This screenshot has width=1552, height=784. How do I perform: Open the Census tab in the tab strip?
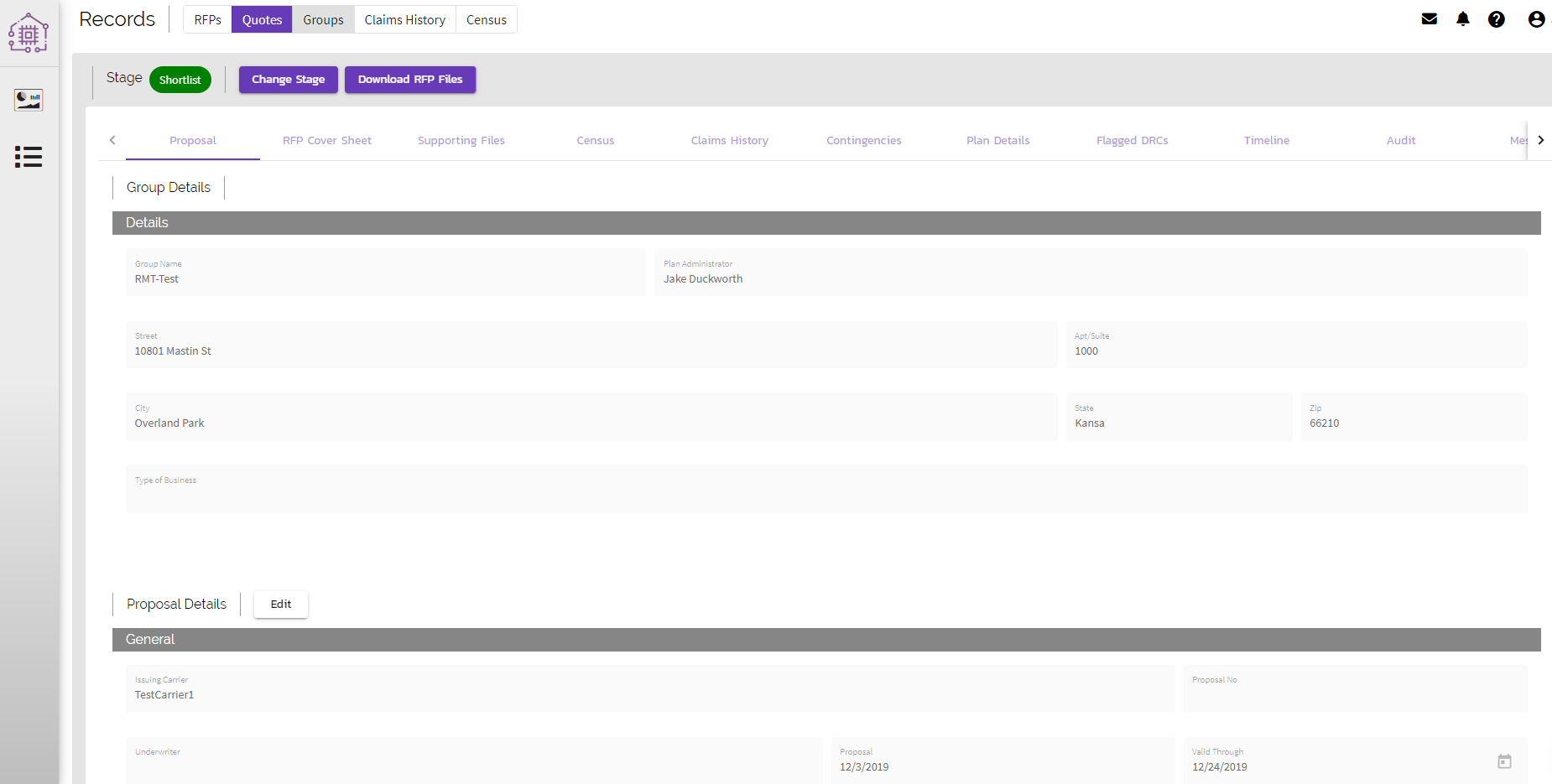[x=596, y=140]
